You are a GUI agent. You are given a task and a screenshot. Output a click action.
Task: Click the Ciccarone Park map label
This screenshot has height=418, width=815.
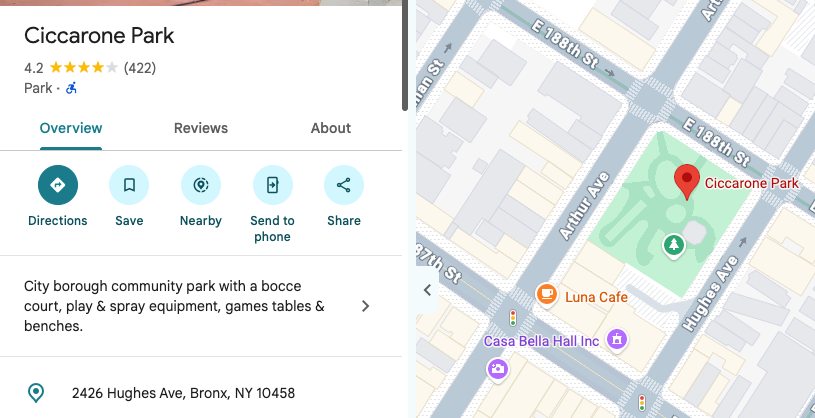(x=752, y=183)
